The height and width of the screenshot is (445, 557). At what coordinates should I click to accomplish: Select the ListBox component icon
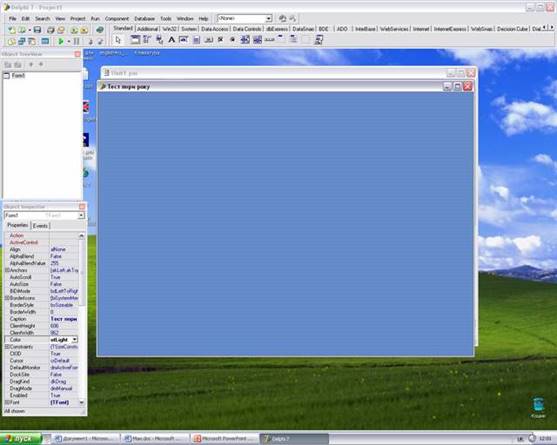click(245, 40)
